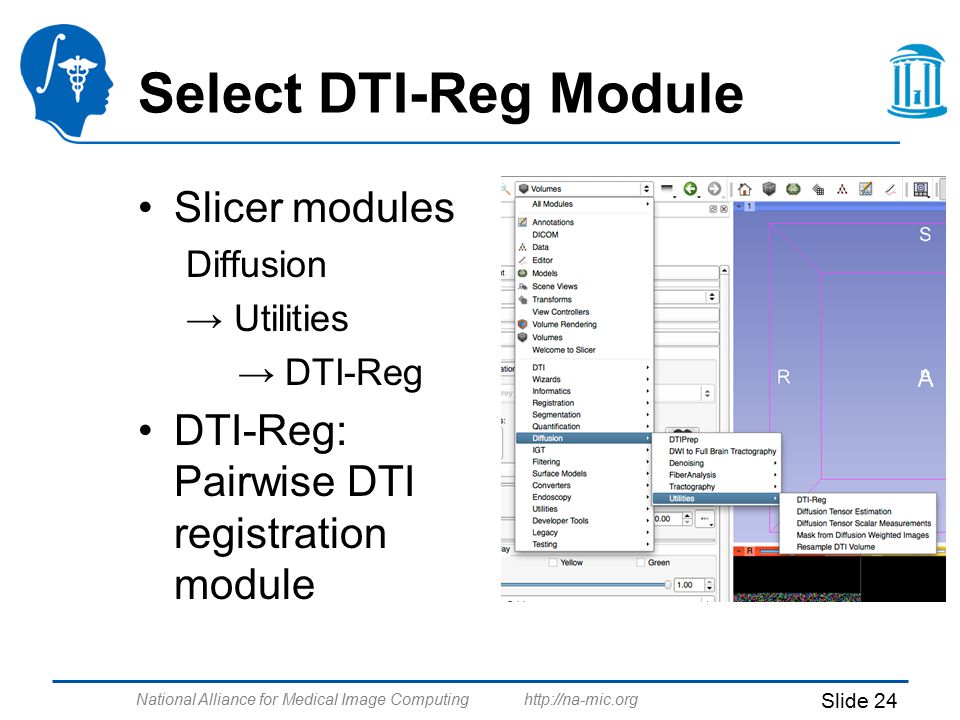Choose Data from the module menu

point(584,247)
